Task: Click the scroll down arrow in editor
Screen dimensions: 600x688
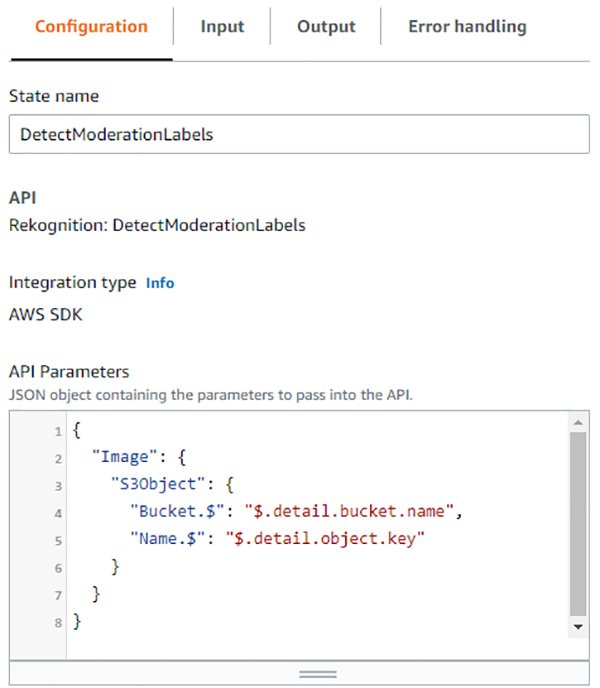Action: coord(576,626)
